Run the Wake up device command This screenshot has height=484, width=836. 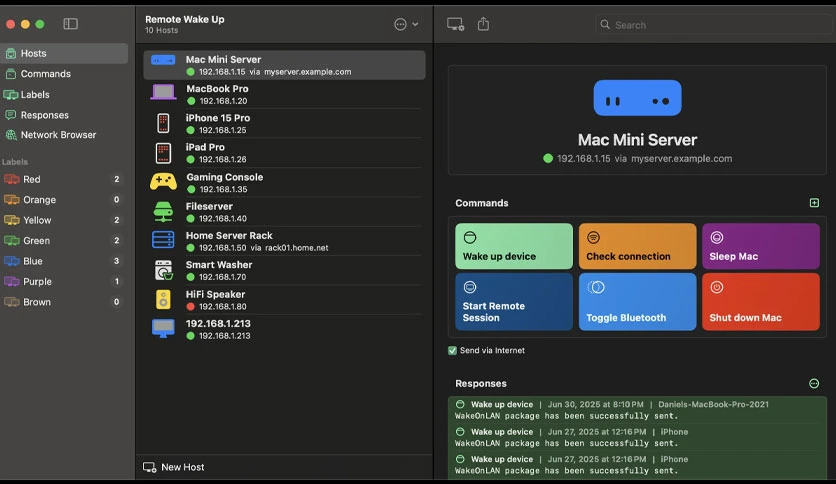click(x=514, y=246)
